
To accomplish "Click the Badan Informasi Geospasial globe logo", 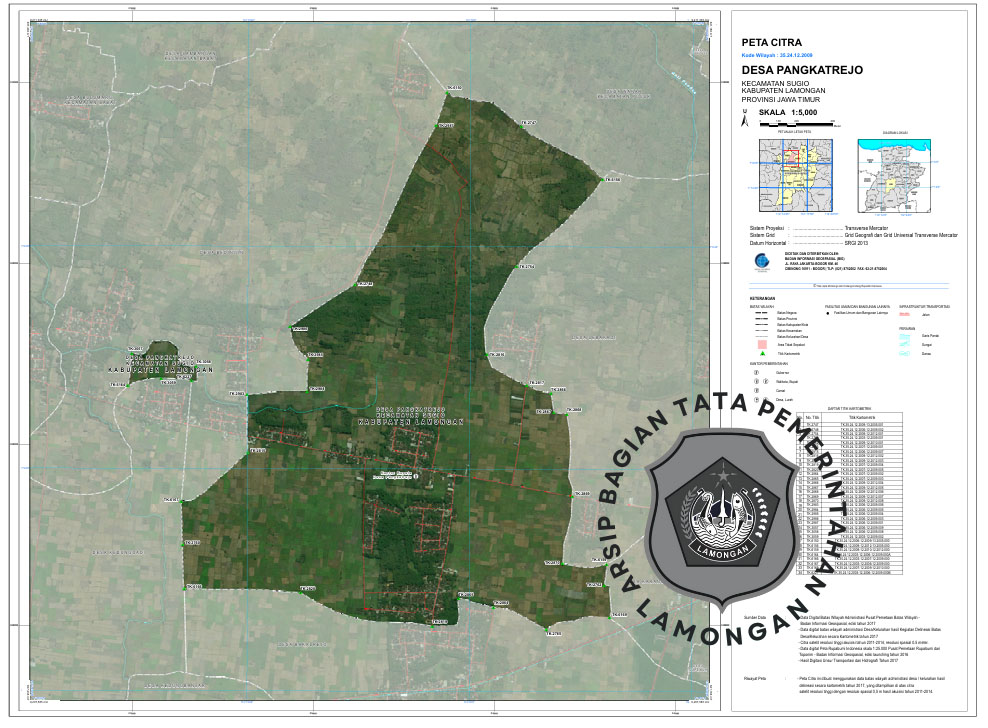I will click(762, 262).
